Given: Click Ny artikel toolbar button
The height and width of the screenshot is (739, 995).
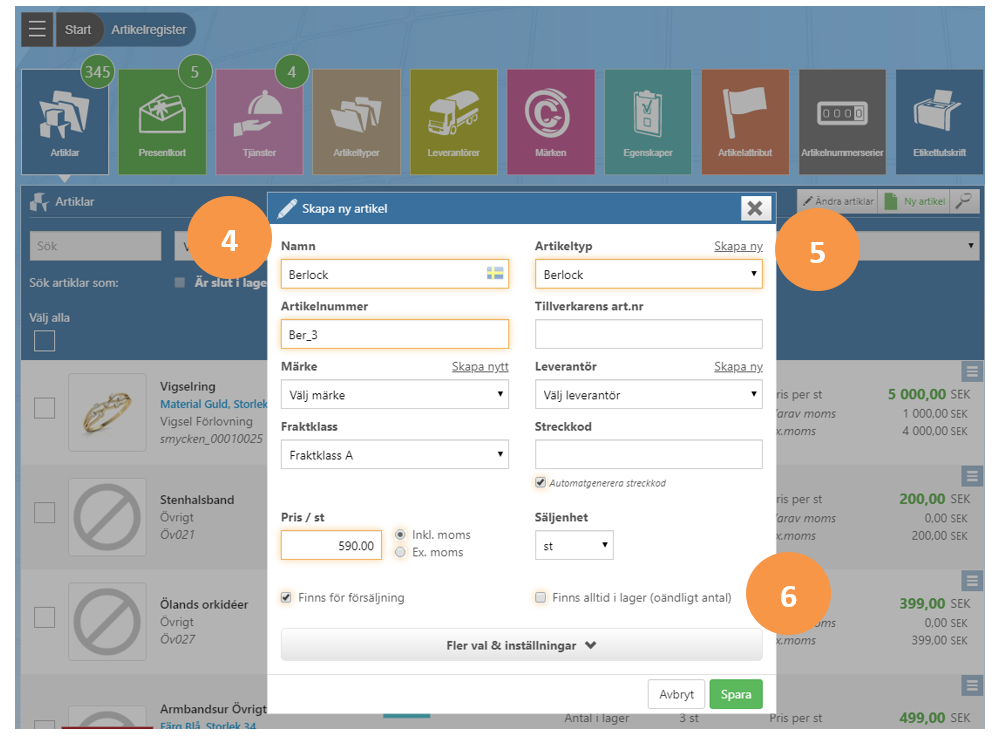Looking at the screenshot, I should point(914,201).
